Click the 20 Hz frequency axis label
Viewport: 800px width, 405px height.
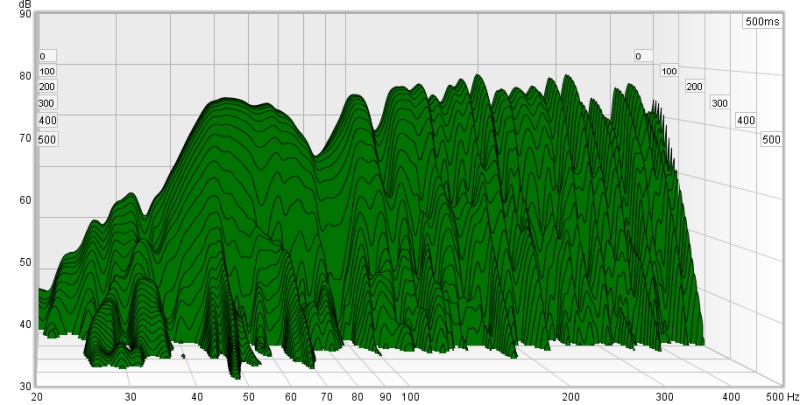37,397
